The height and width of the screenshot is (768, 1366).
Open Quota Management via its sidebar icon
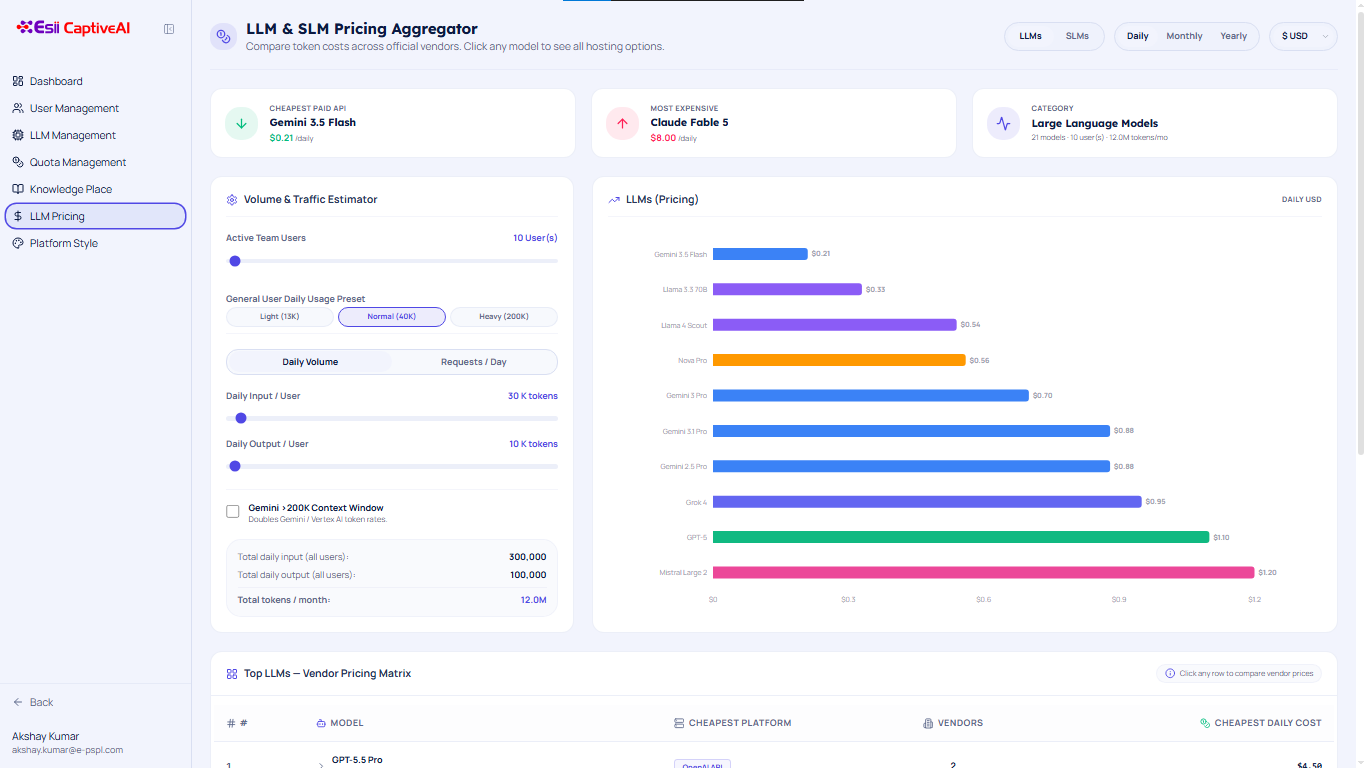[18, 162]
